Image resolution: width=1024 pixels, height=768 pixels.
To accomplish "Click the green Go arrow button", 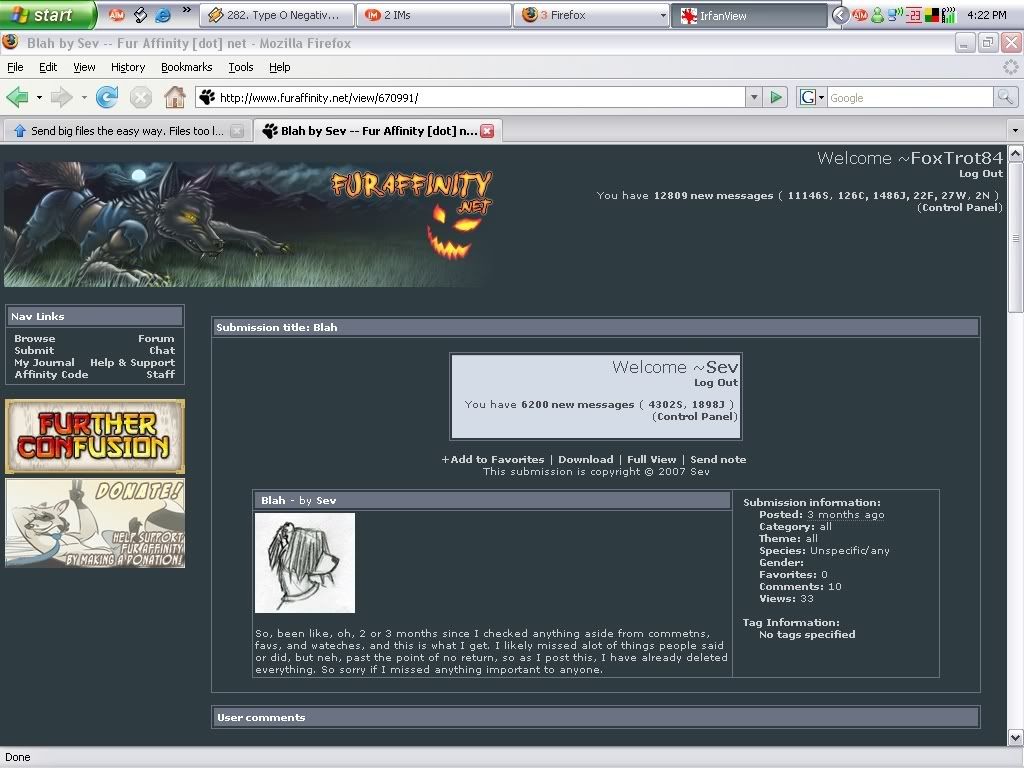I will tap(776, 97).
